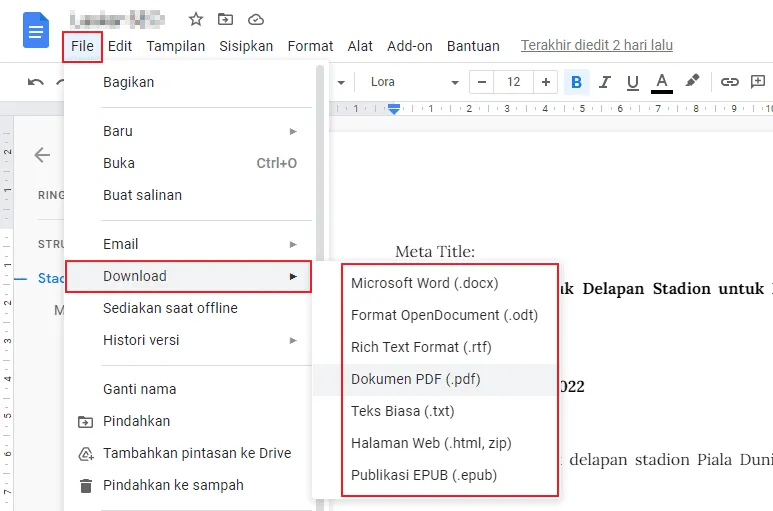Select Buka from the File menu
The image size is (773, 511).
pyautogui.click(x=189, y=163)
